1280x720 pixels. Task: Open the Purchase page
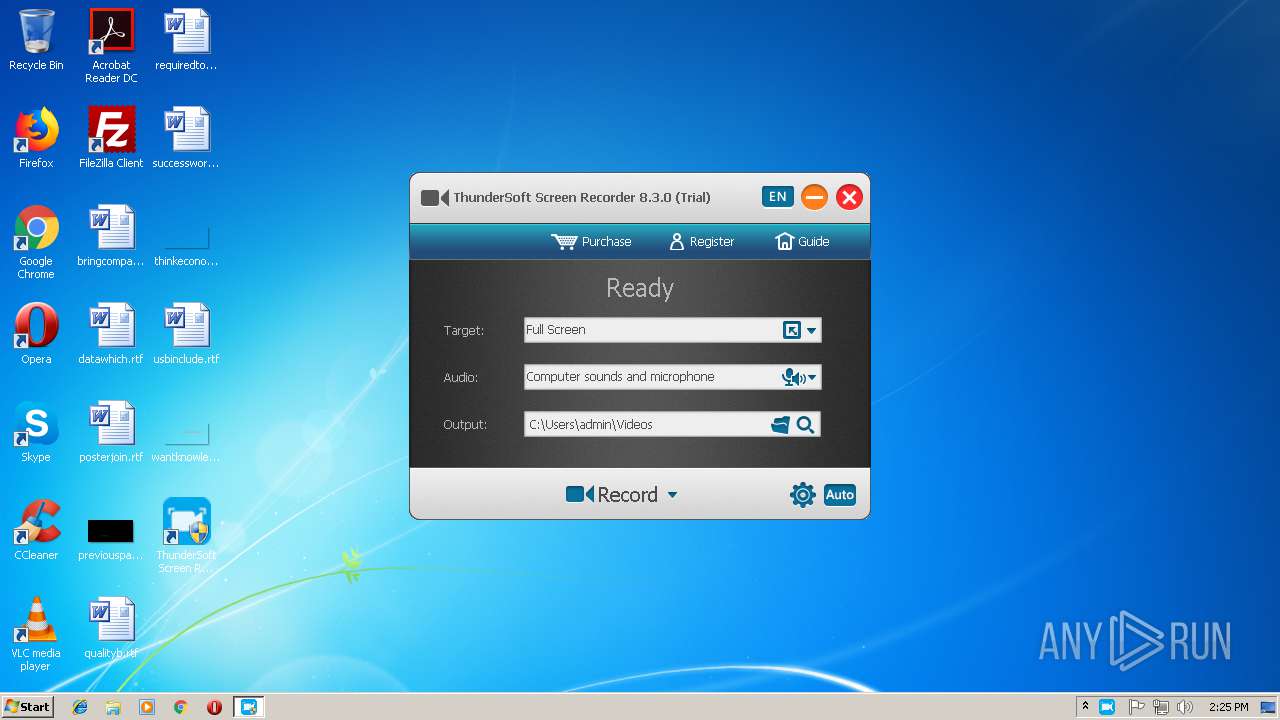591,241
